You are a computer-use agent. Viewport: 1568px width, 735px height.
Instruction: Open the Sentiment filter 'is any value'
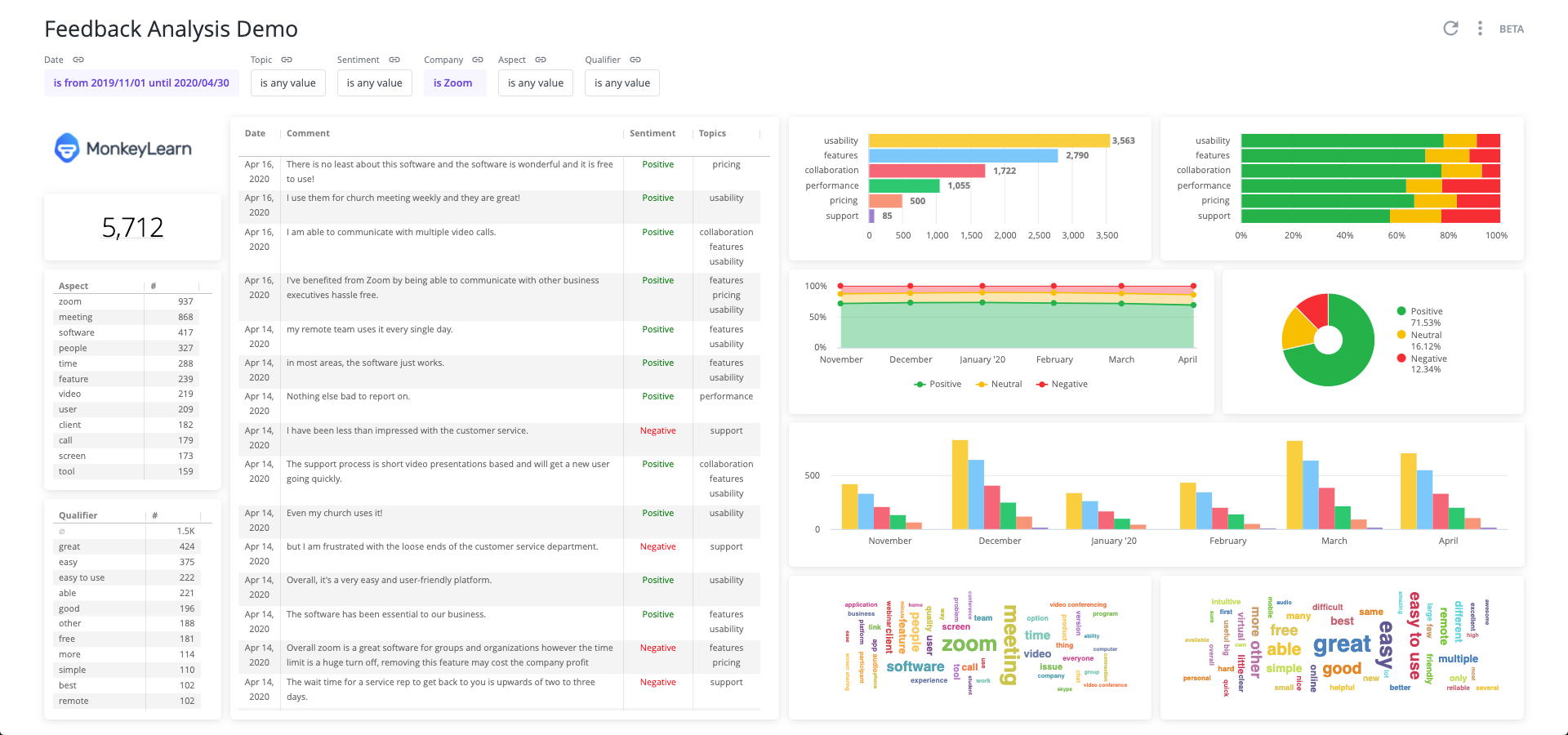(375, 83)
